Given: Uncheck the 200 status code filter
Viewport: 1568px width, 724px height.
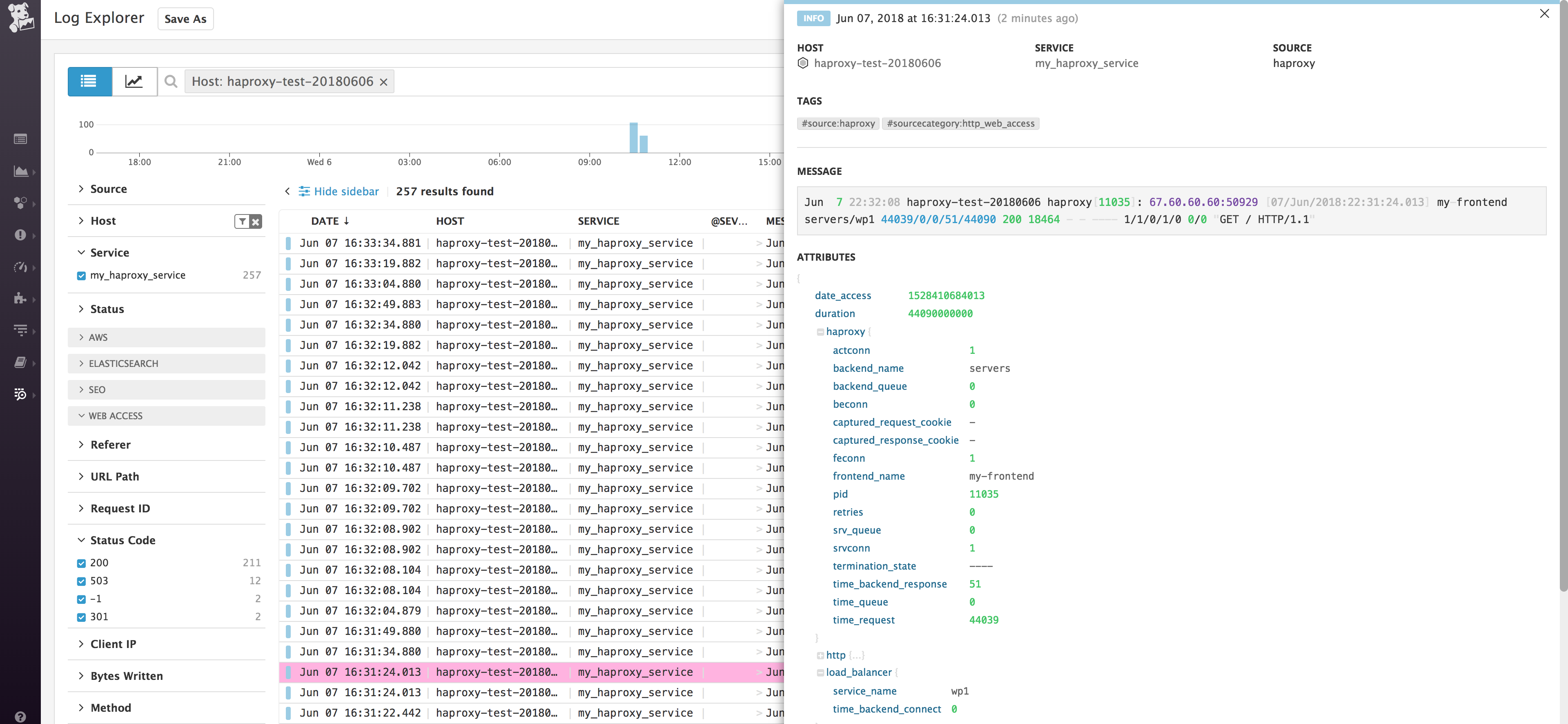Looking at the screenshot, I should (81, 563).
